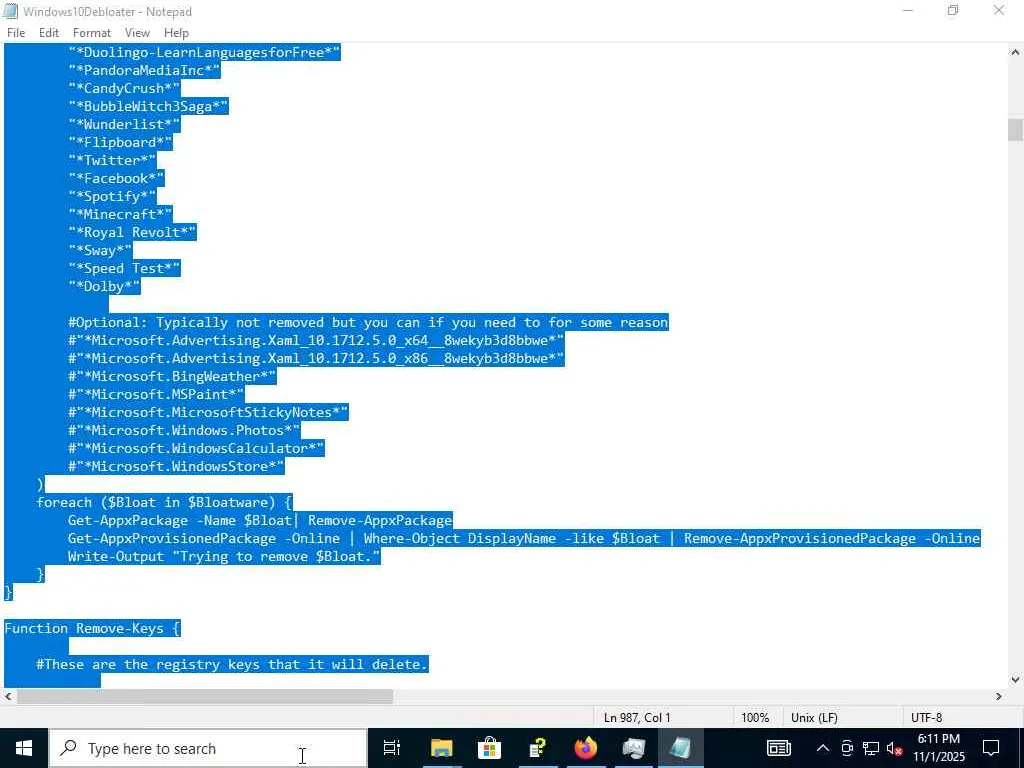The width and height of the screenshot is (1024, 768).
Task: Click the #"*Microsoft.MSPaint*" line
Action: [x=156, y=394]
